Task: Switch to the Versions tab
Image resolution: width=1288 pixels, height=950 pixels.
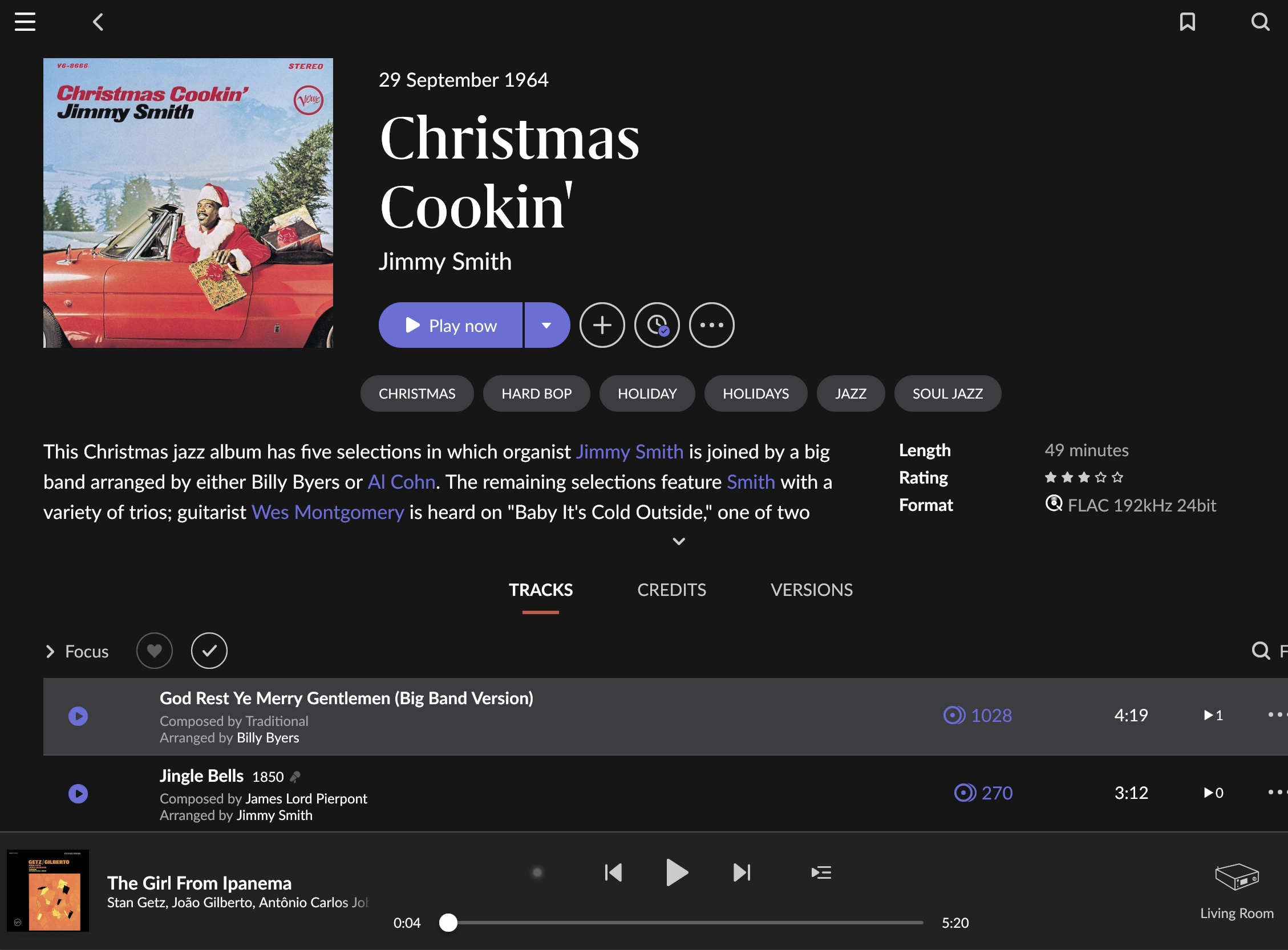Action: [x=811, y=590]
